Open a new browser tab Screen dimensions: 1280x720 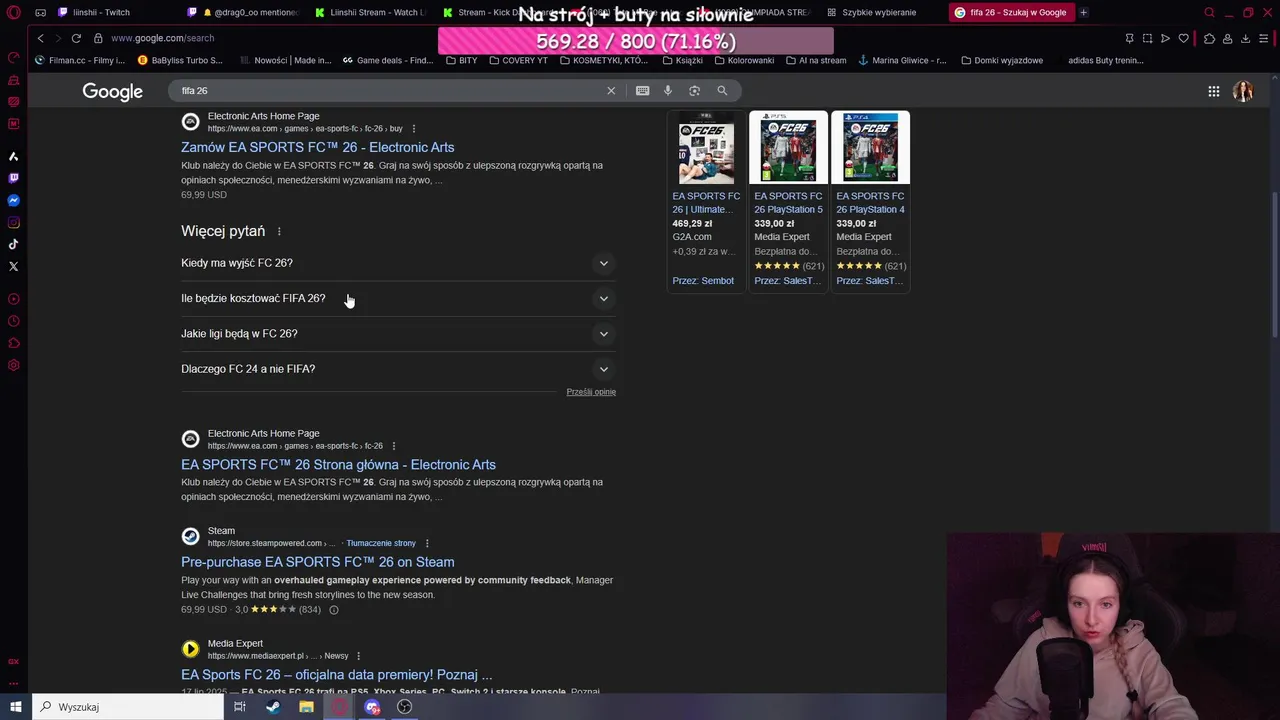[1083, 13]
